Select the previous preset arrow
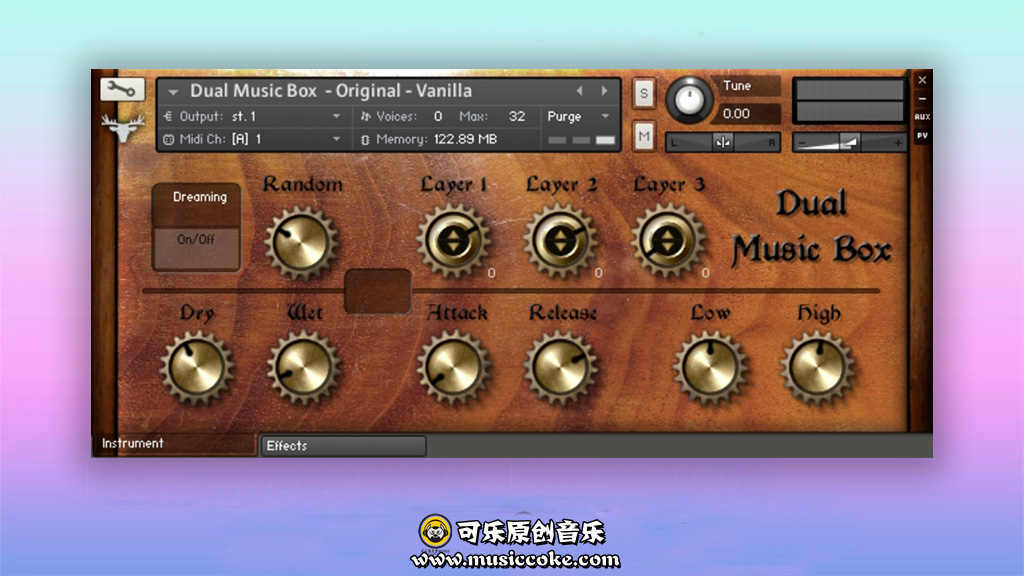This screenshot has width=1024, height=576. click(x=579, y=91)
